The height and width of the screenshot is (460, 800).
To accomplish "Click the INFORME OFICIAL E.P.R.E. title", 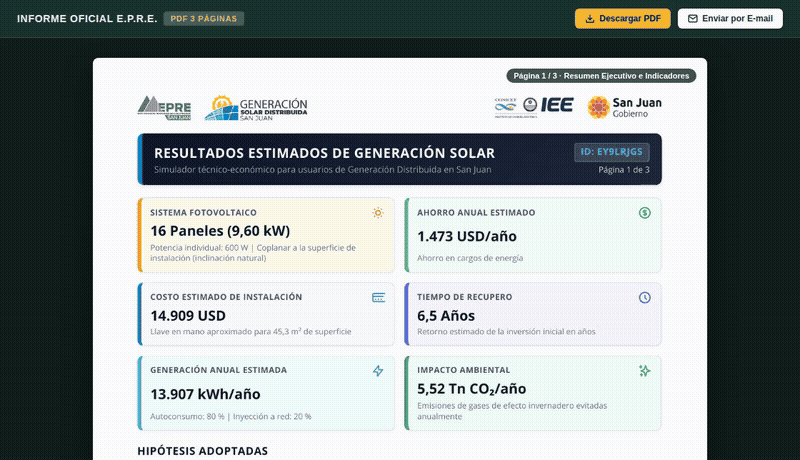I will [x=87, y=19].
